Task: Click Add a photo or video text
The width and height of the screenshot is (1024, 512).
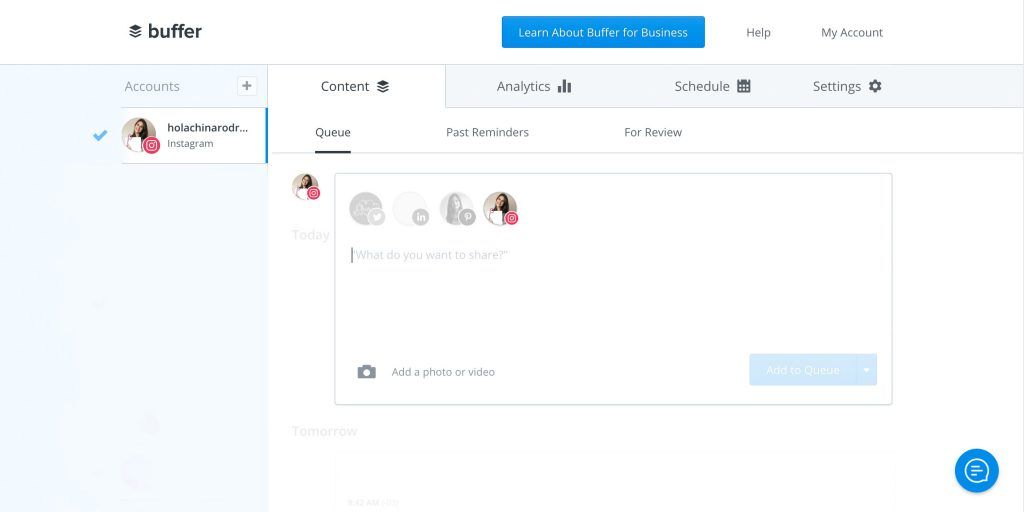Action: point(443,372)
